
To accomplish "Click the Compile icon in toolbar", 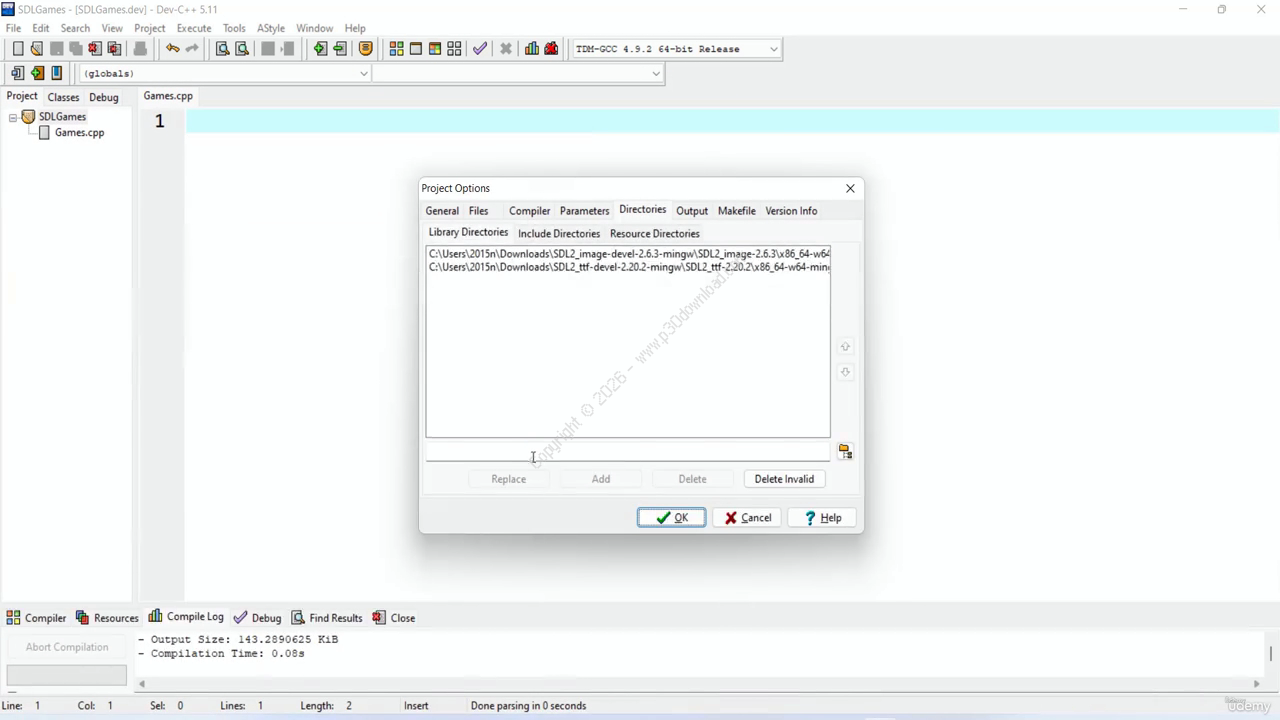I will coord(396,48).
